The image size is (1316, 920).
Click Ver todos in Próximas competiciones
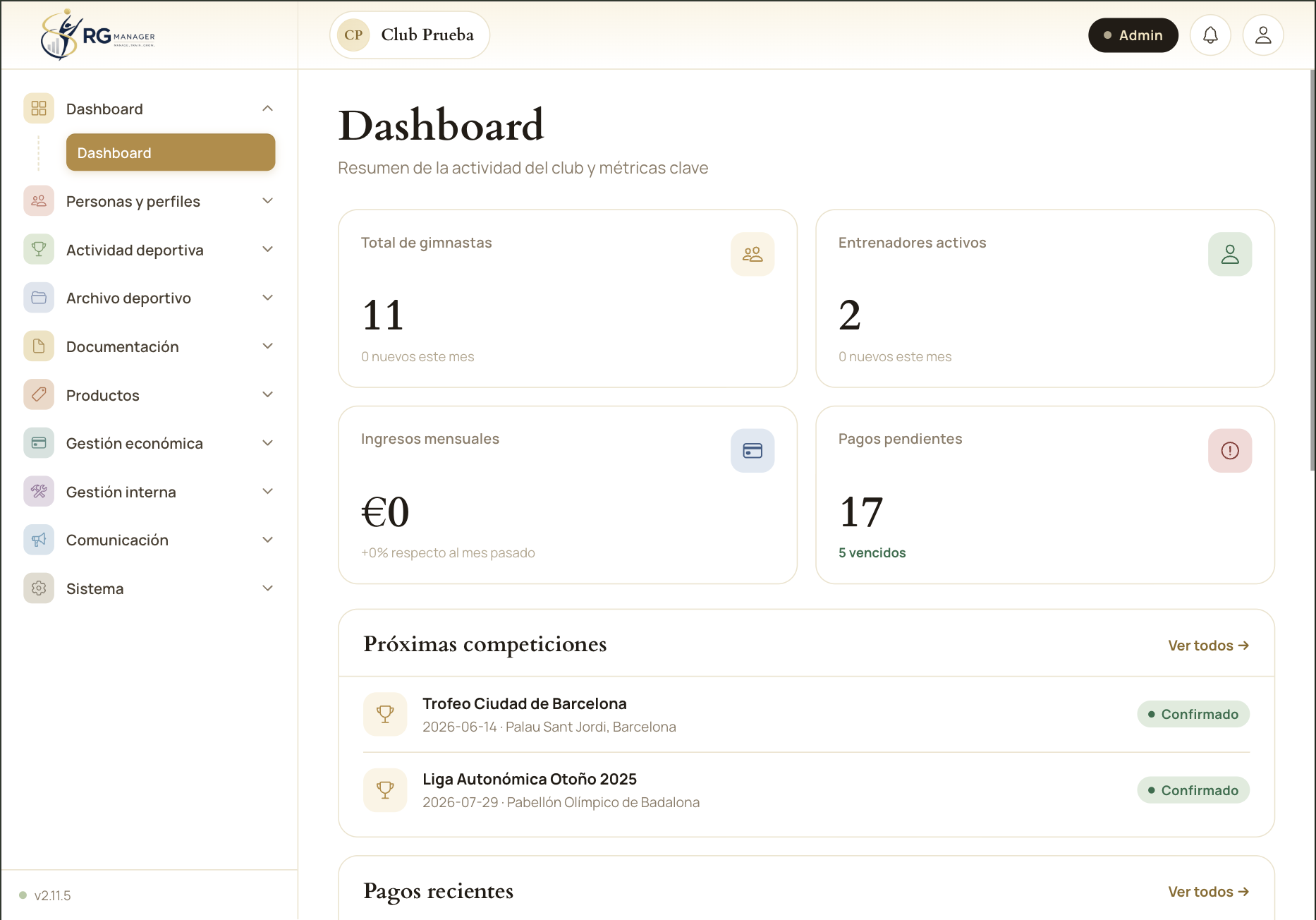click(1209, 646)
